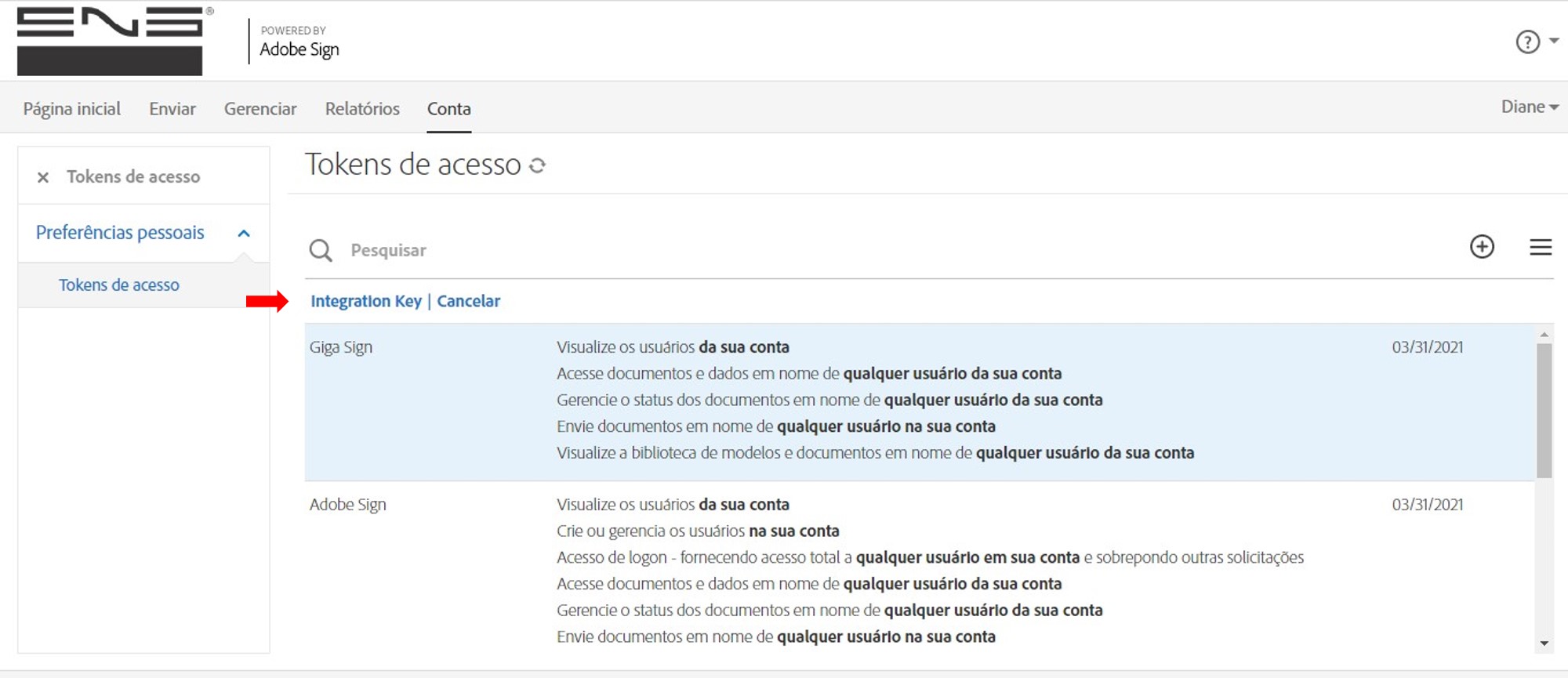Click Preferências pessoais heading
This screenshot has height=678, width=1568.
(x=120, y=233)
